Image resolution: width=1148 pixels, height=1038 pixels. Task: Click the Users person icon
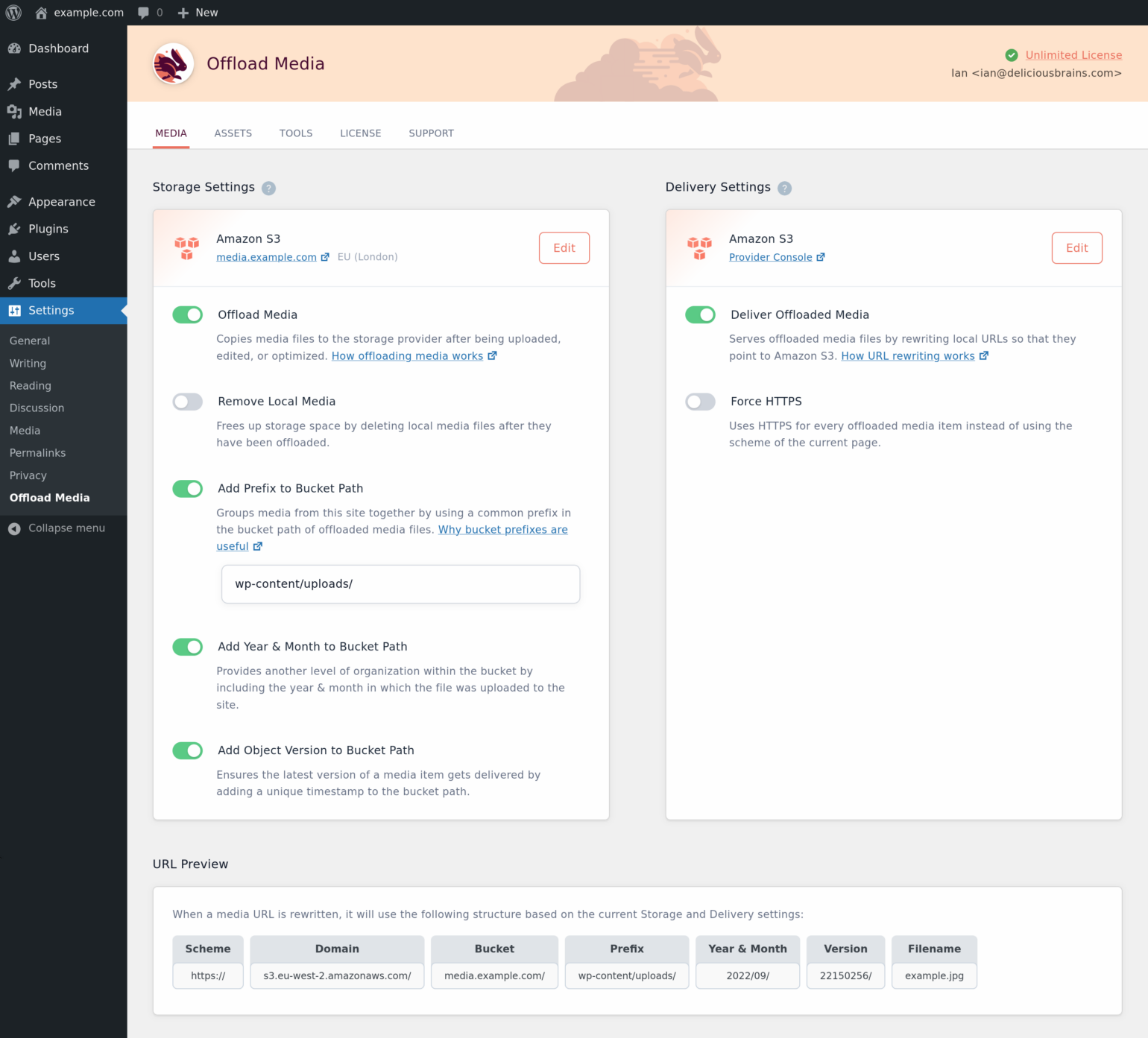[x=14, y=256]
